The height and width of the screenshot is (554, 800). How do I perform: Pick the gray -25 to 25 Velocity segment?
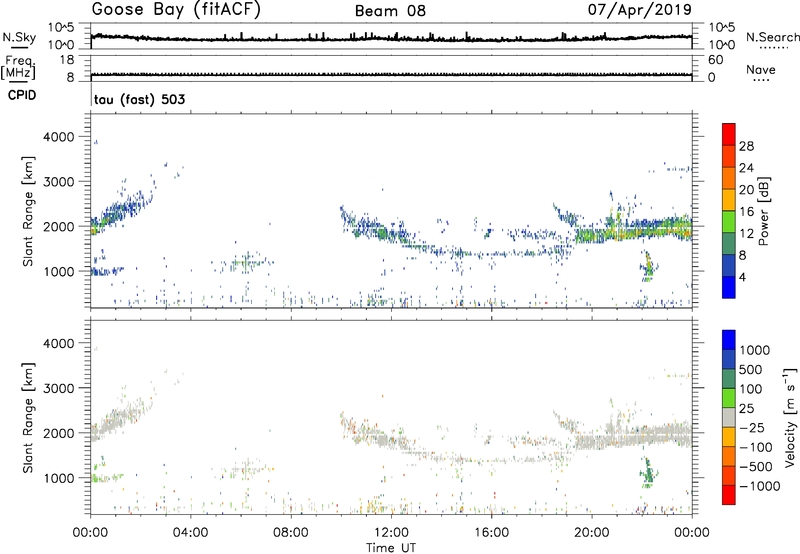click(729, 418)
